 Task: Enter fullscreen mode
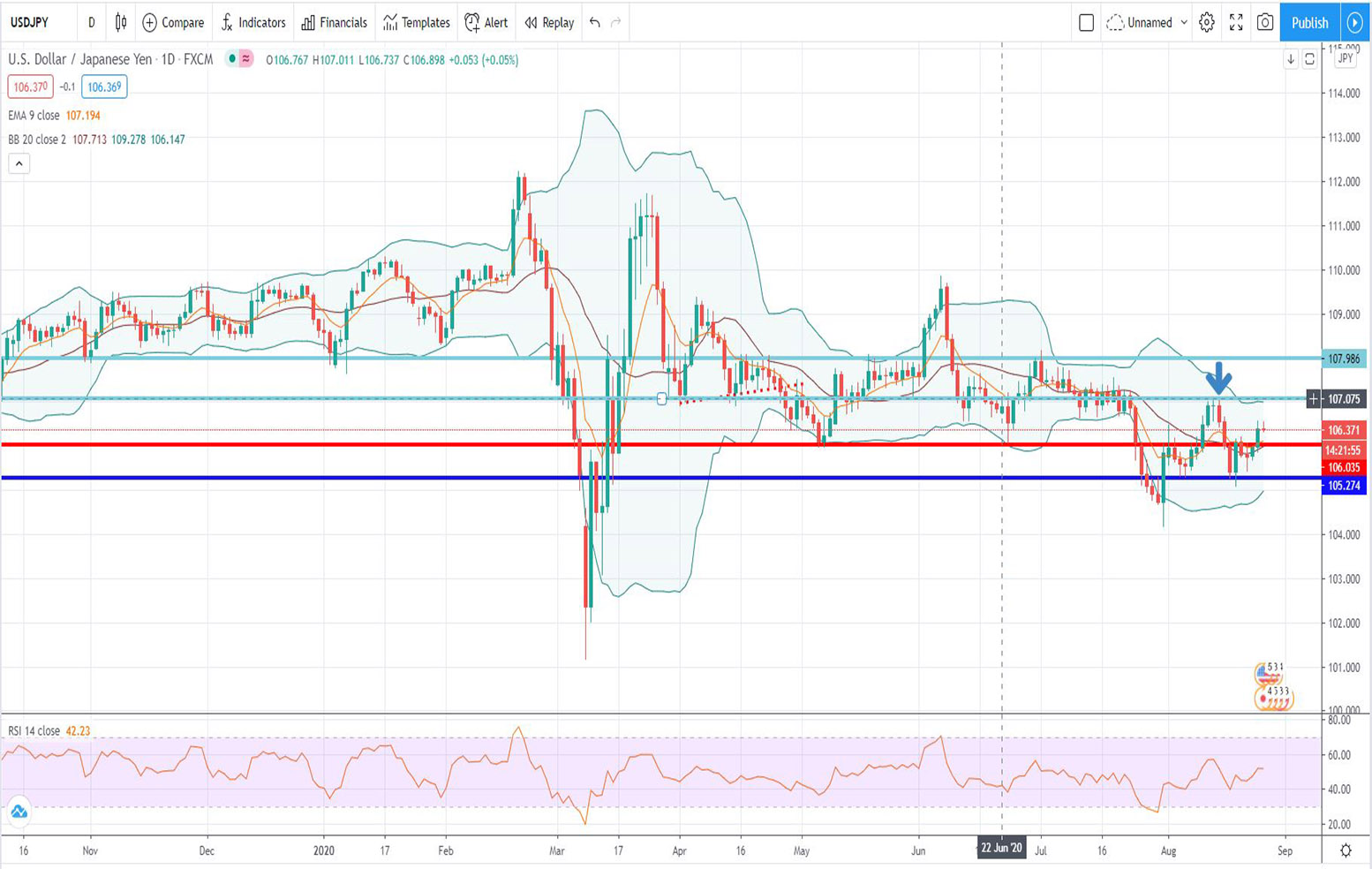[x=1236, y=23]
